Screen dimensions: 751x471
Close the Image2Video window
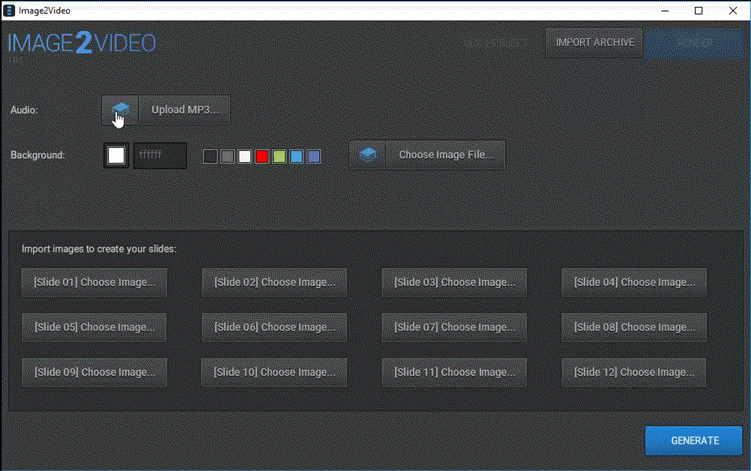click(x=733, y=11)
